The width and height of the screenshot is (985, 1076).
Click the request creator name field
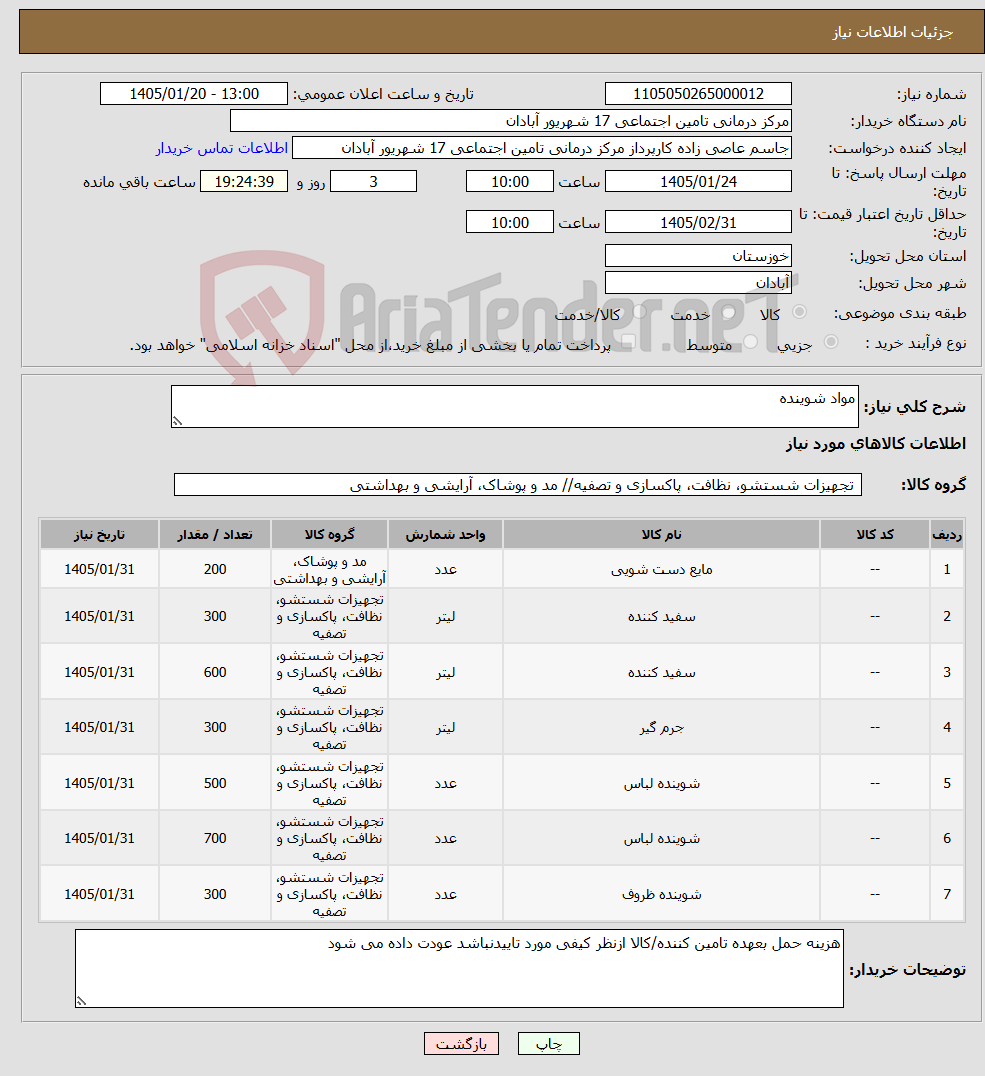point(542,148)
